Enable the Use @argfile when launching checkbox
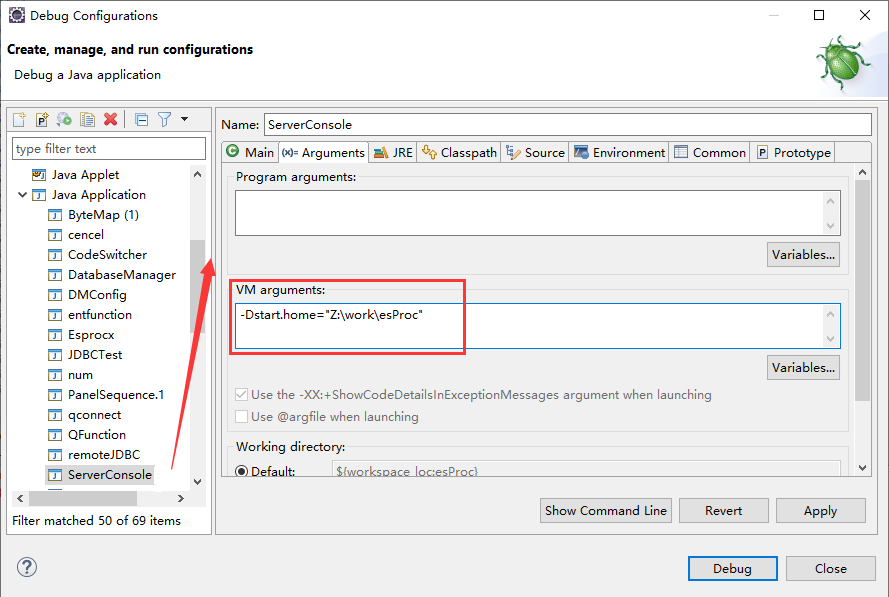This screenshot has height=597, width=889. point(241,416)
